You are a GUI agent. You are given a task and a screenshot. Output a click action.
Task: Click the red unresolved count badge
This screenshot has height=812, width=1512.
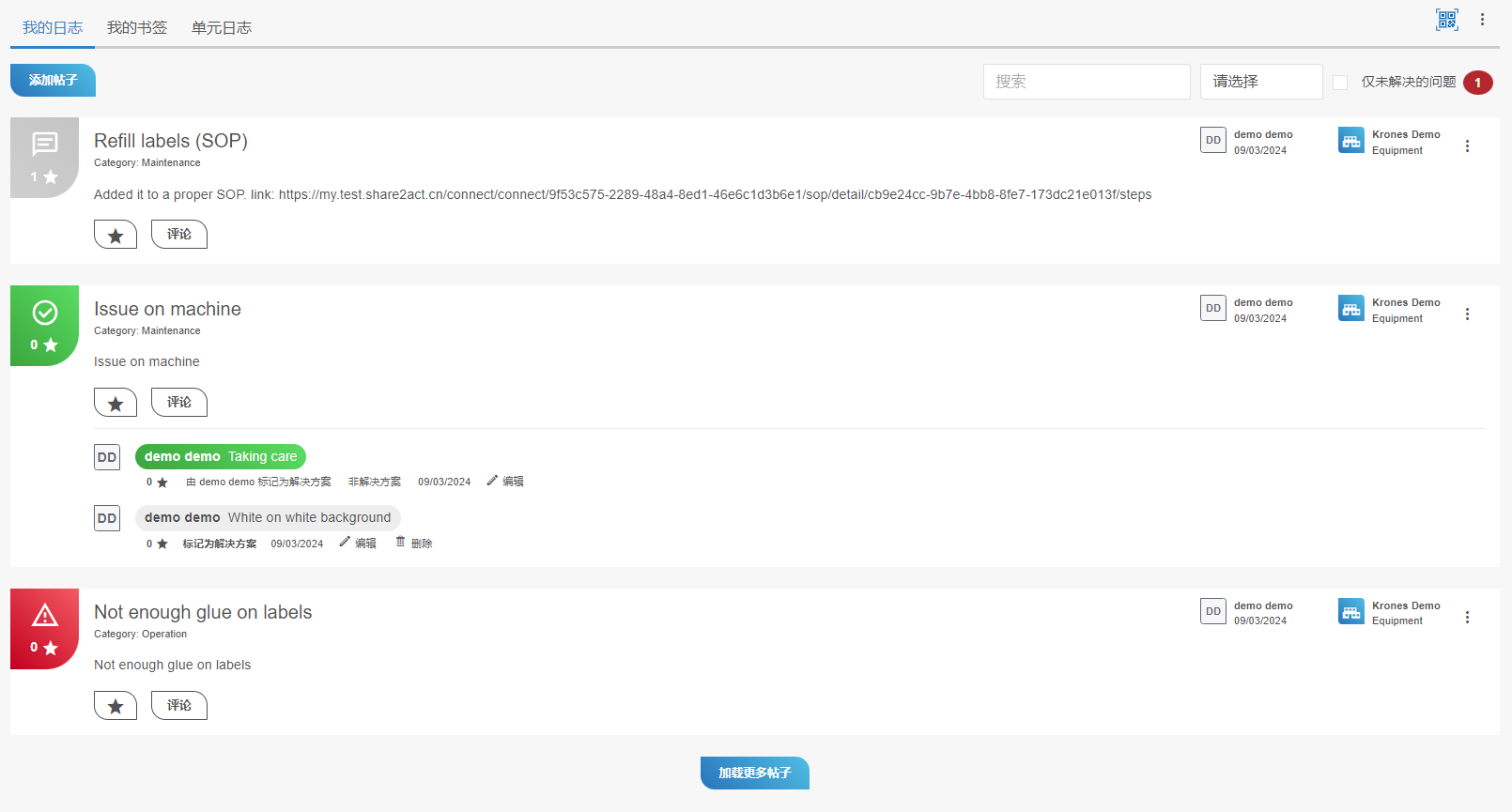pos(1477,83)
